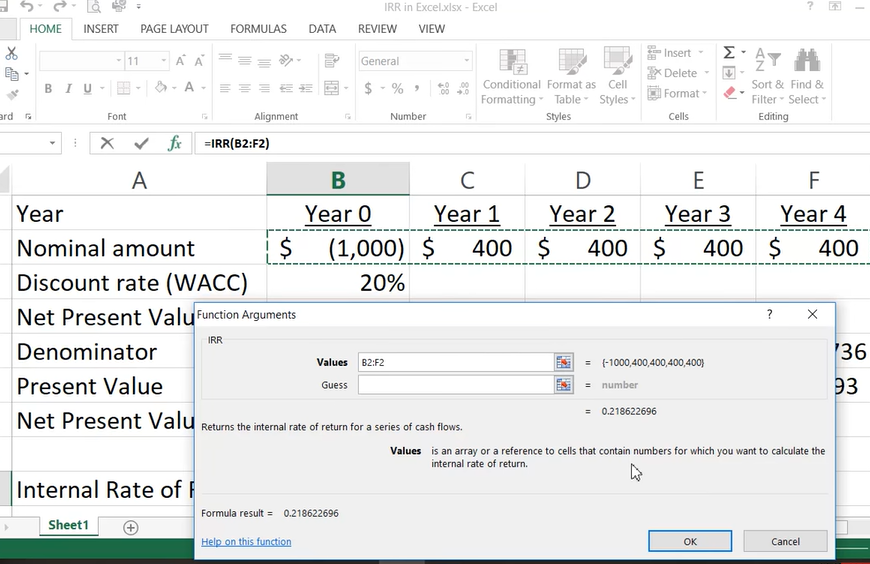The height and width of the screenshot is (564, 870).
Task: Close the Function Arguments dialog
Action: coord(812,314)
